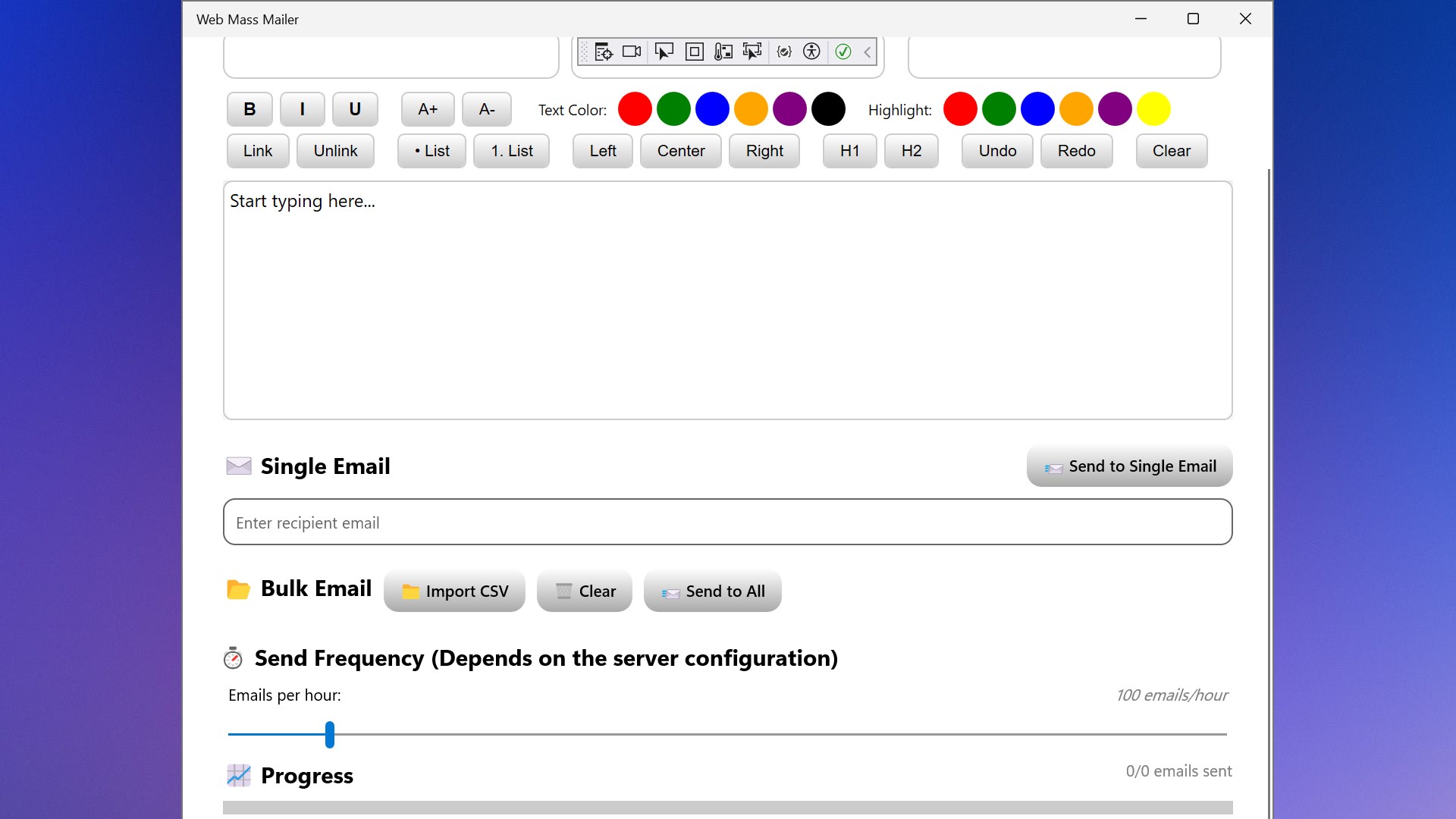Image resolution: width=1456 pixels, height=819 pixels.
Task: Toggle Italic formatting button
Action: [302, 109]
